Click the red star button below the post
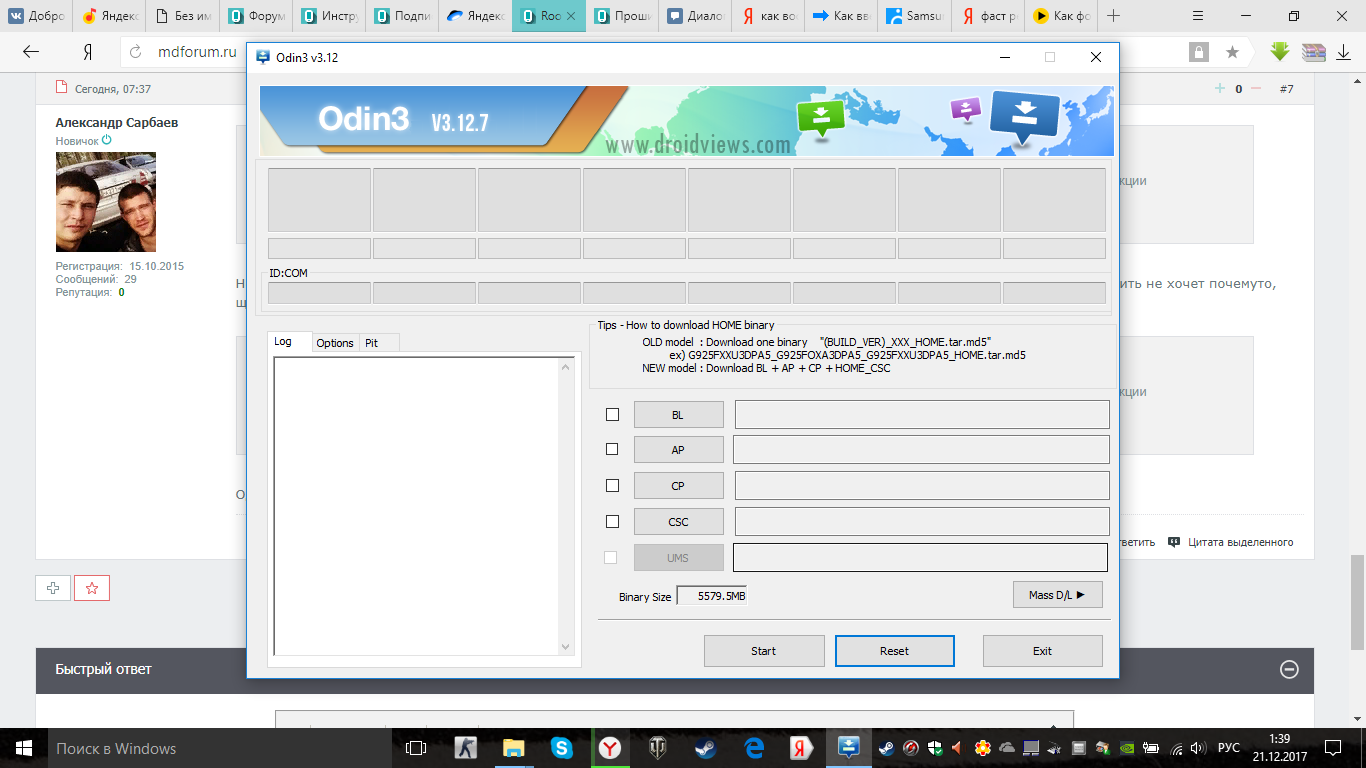The image size is (1366, 768). pos(92,588)
